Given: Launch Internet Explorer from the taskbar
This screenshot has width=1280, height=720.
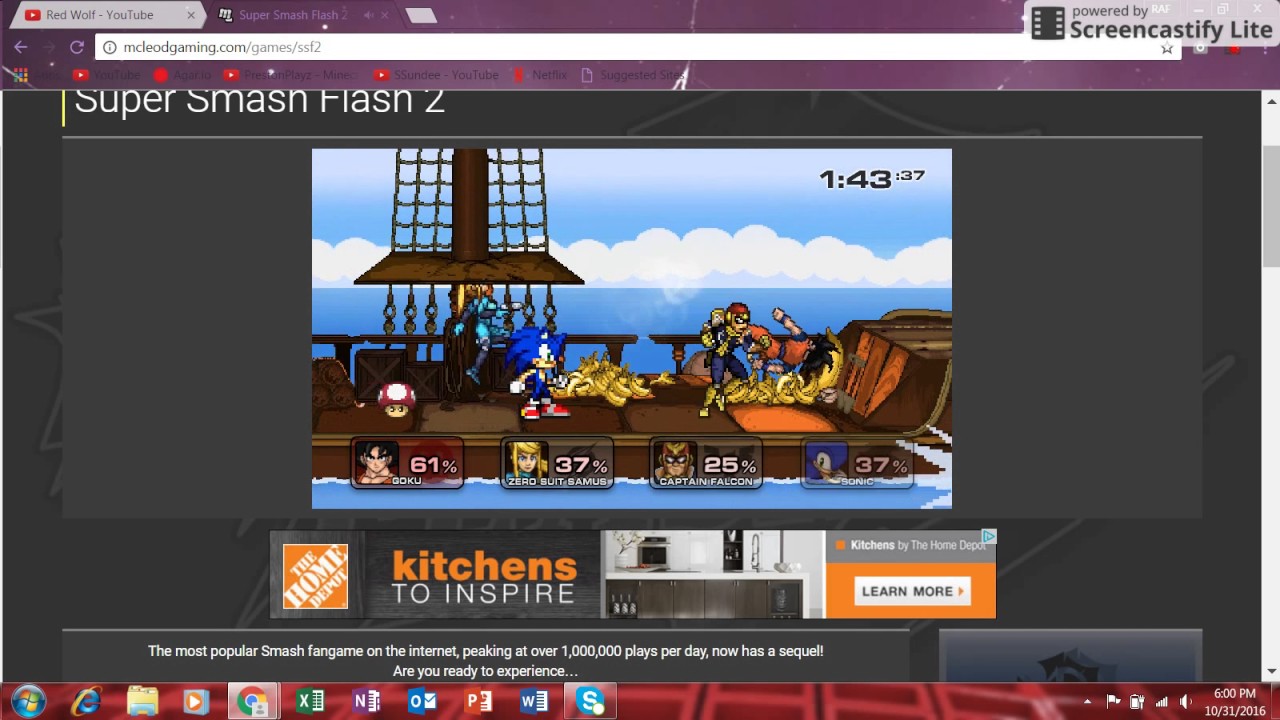Looking at the screenshot, I should (x=85, y=701).
